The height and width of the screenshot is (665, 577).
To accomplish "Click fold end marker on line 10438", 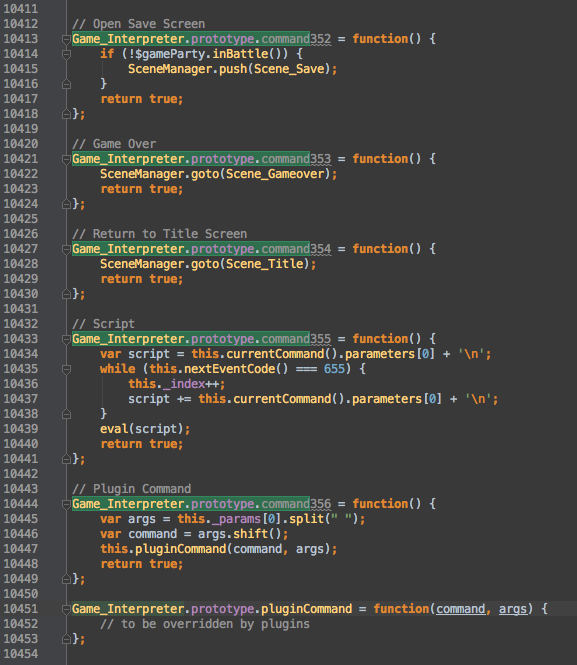I will (66, 414).
